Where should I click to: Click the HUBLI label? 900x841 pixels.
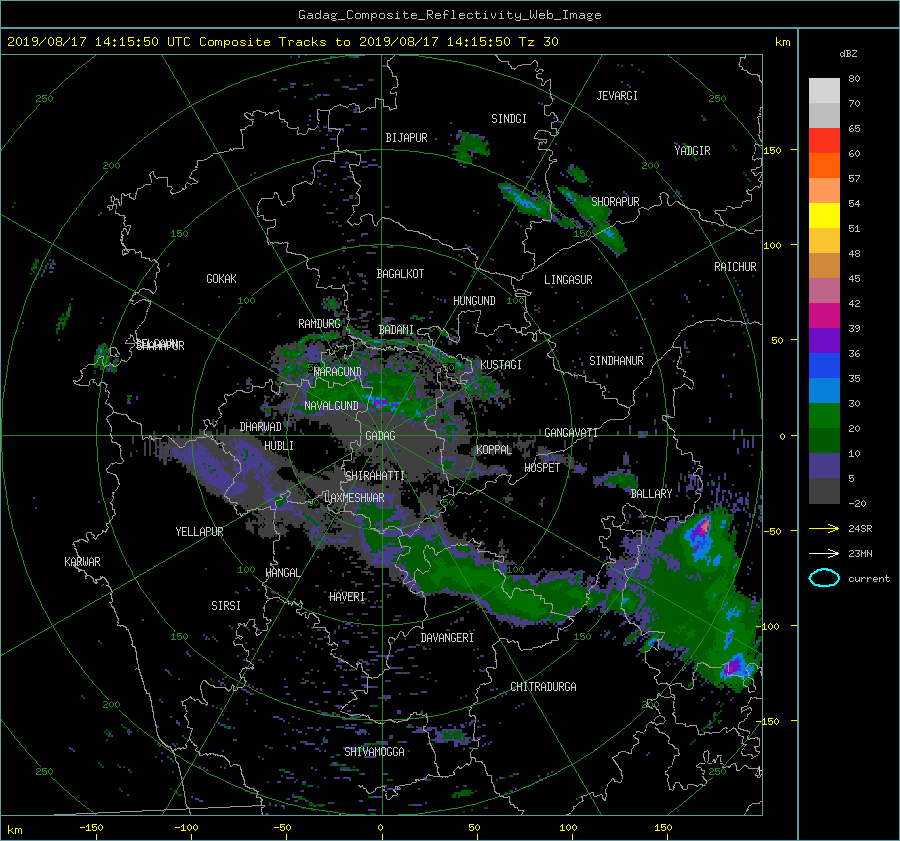[279, 446]
